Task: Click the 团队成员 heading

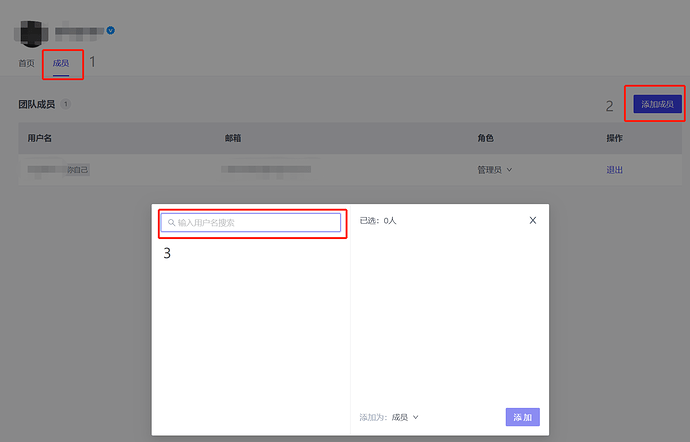Action: click(37, 104)
